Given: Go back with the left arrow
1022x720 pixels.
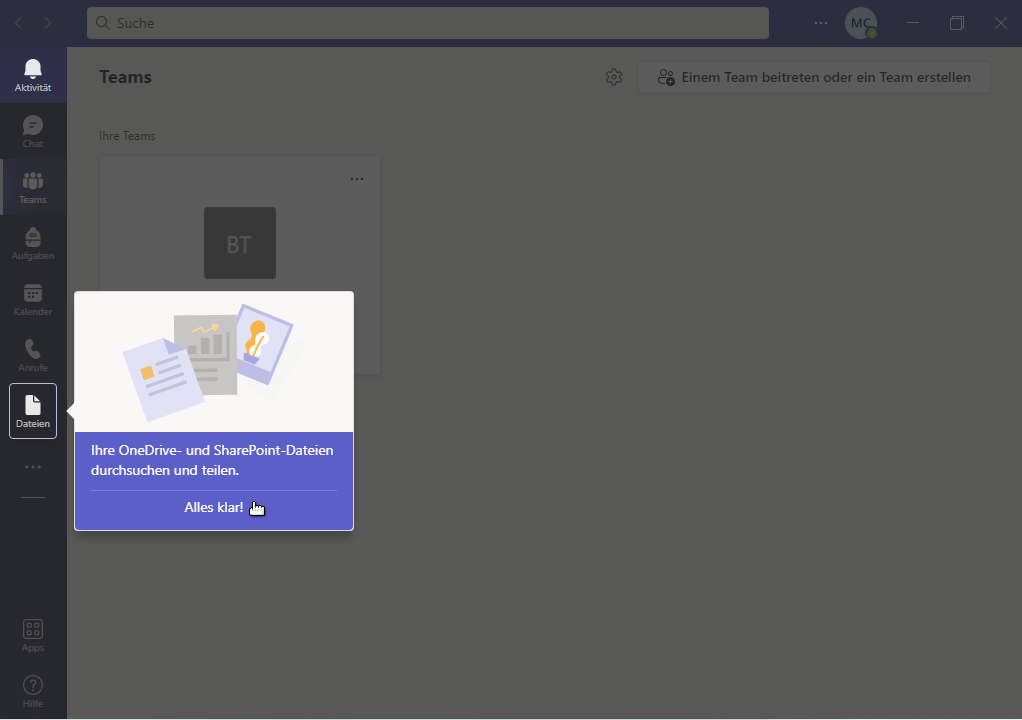Looking at the screenshot, I should pos(19,23).
